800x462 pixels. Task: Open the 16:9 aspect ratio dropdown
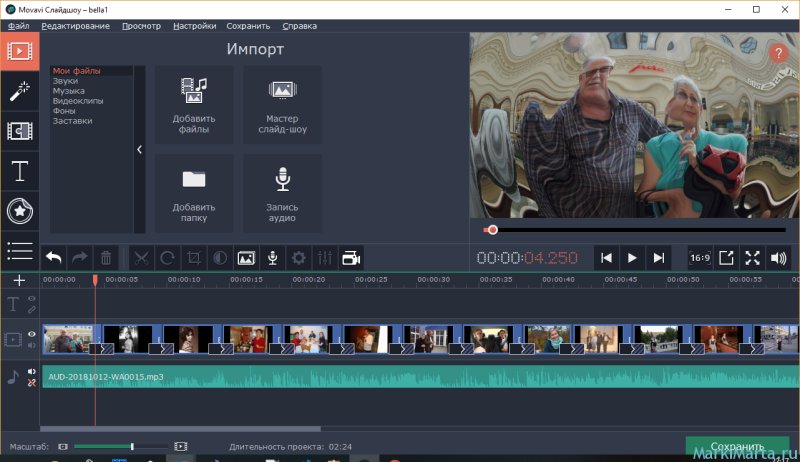(x=700, y=258)
